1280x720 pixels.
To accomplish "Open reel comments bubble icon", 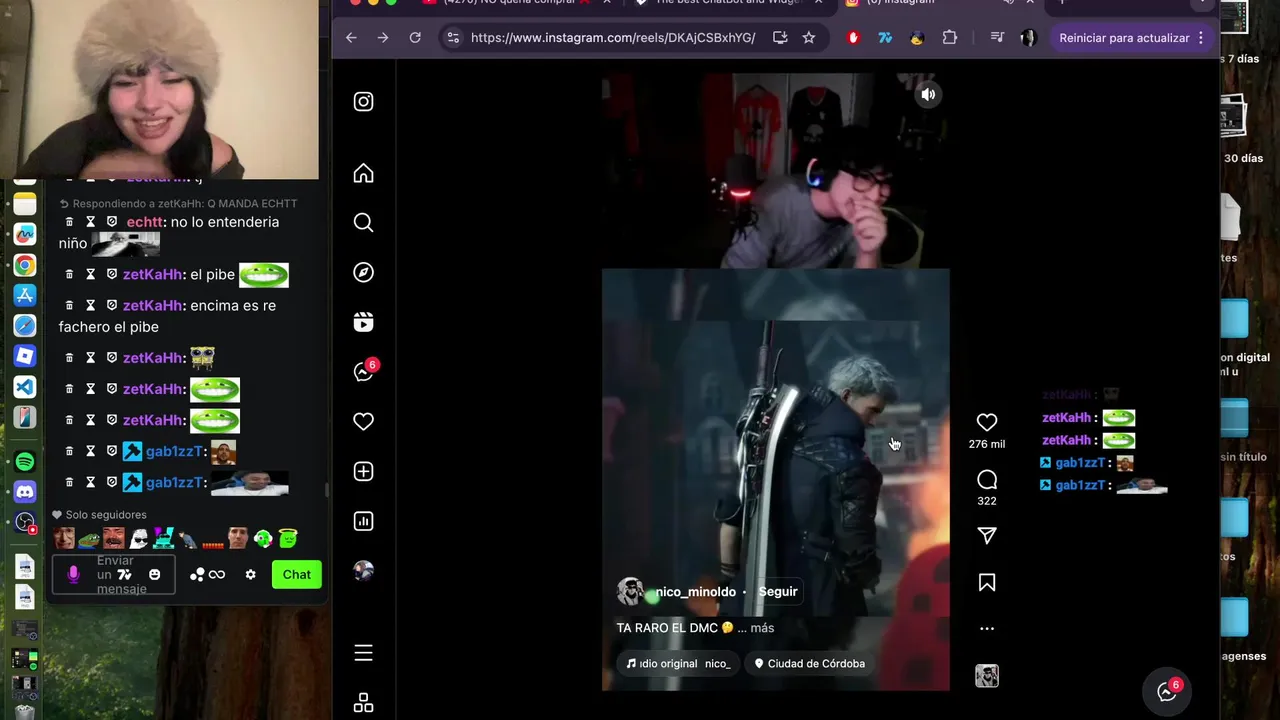I will pyautogui.click(x=987, y=479).
